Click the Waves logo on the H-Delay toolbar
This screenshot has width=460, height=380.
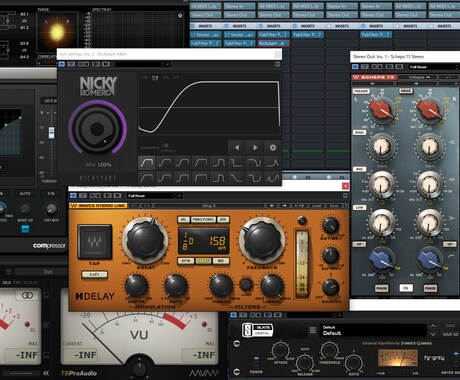point(74,206)
